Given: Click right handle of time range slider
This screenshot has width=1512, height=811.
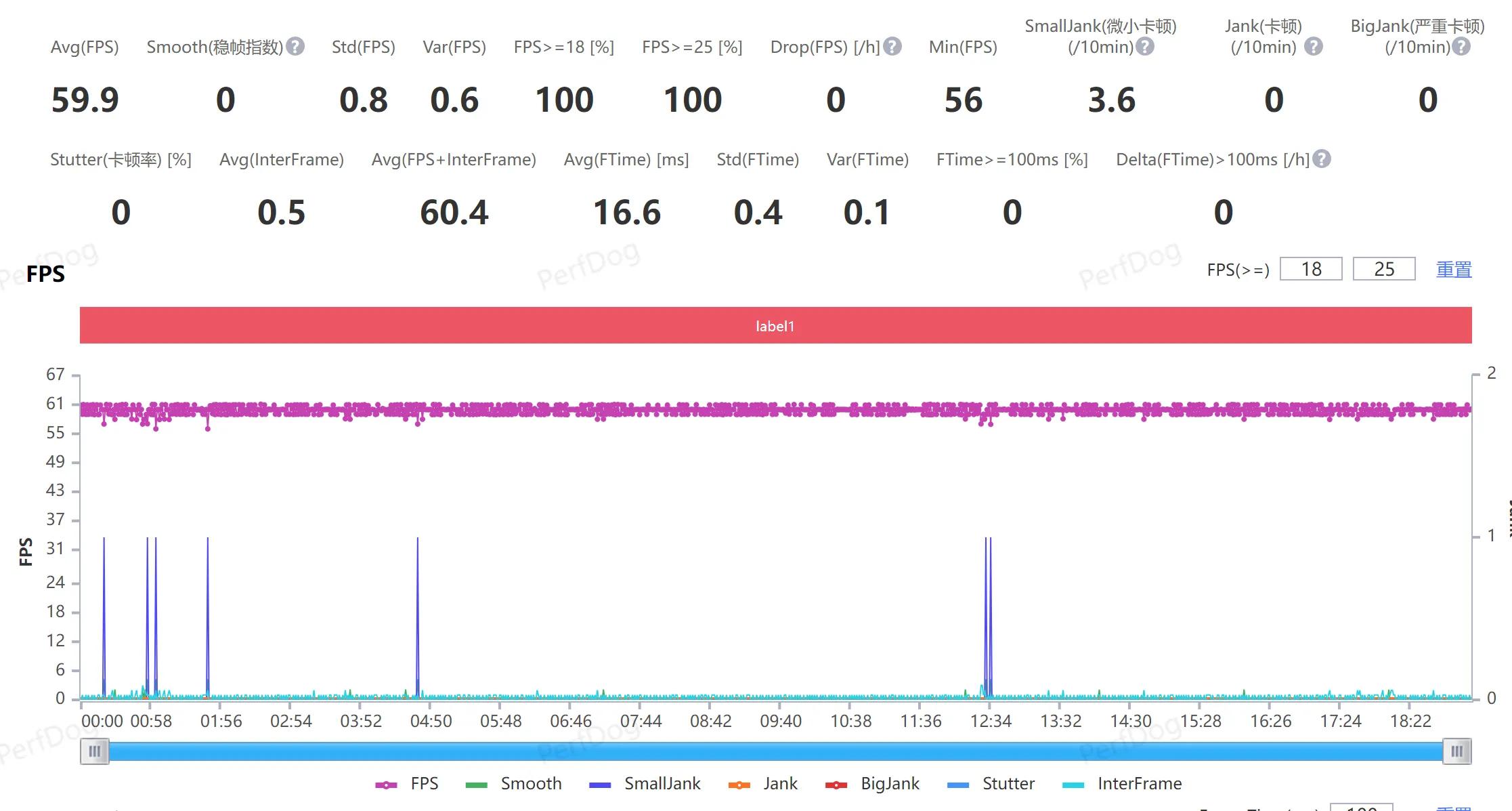Looking at the screenshot, I should (1456, 751).
